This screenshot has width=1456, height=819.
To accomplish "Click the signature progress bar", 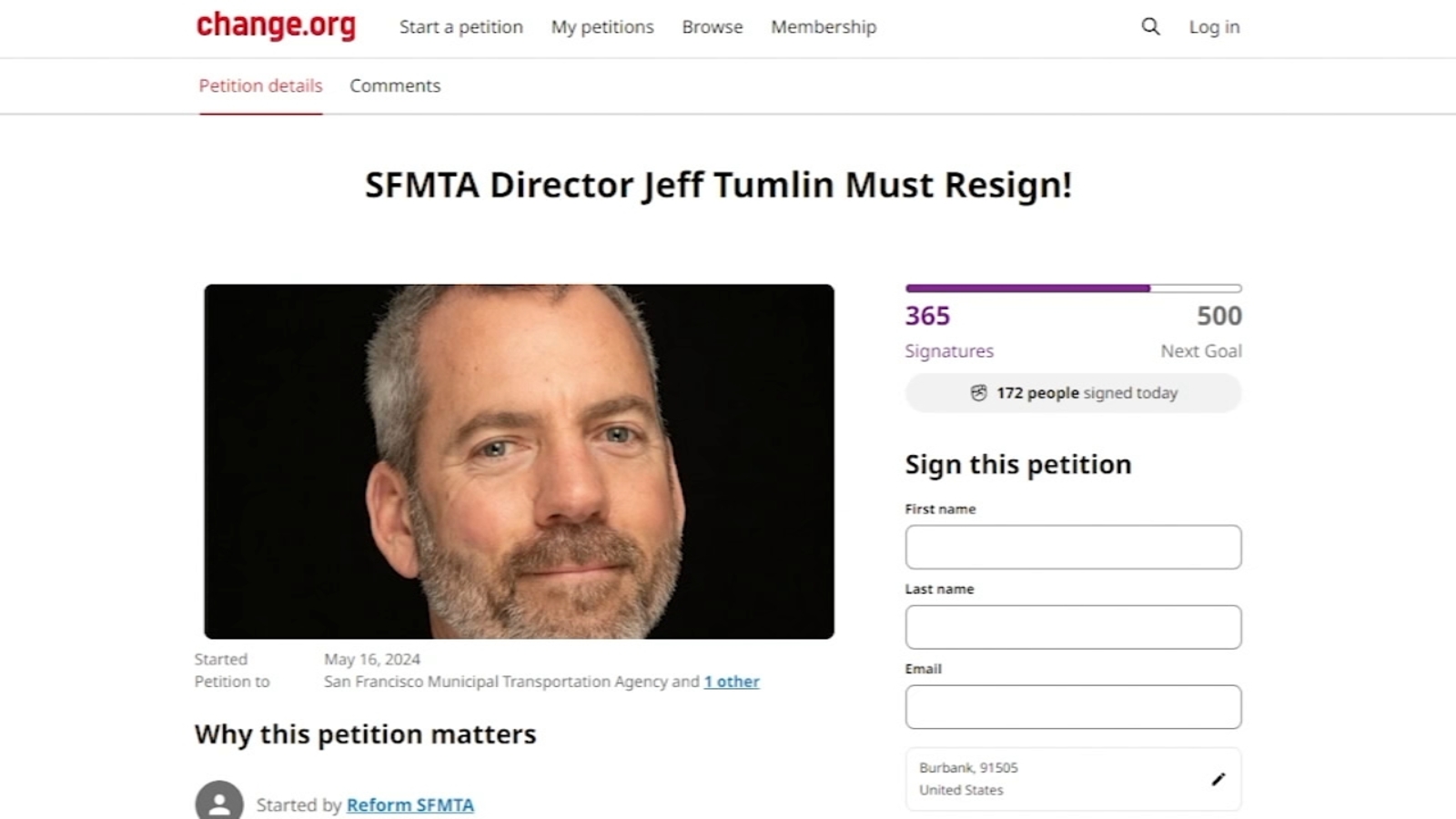I will [1073, 288].
